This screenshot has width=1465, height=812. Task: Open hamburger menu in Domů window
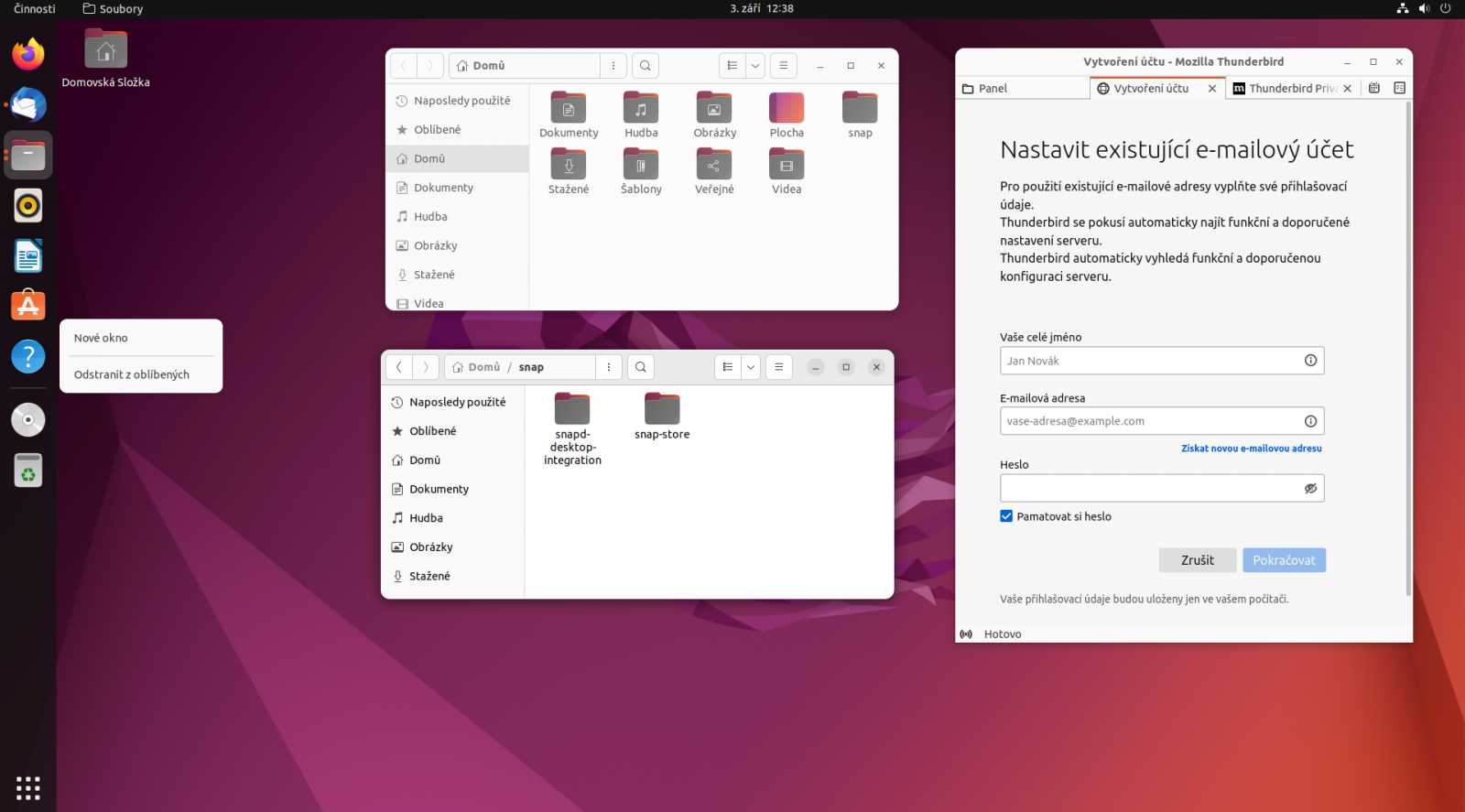[x=783, y=66]
